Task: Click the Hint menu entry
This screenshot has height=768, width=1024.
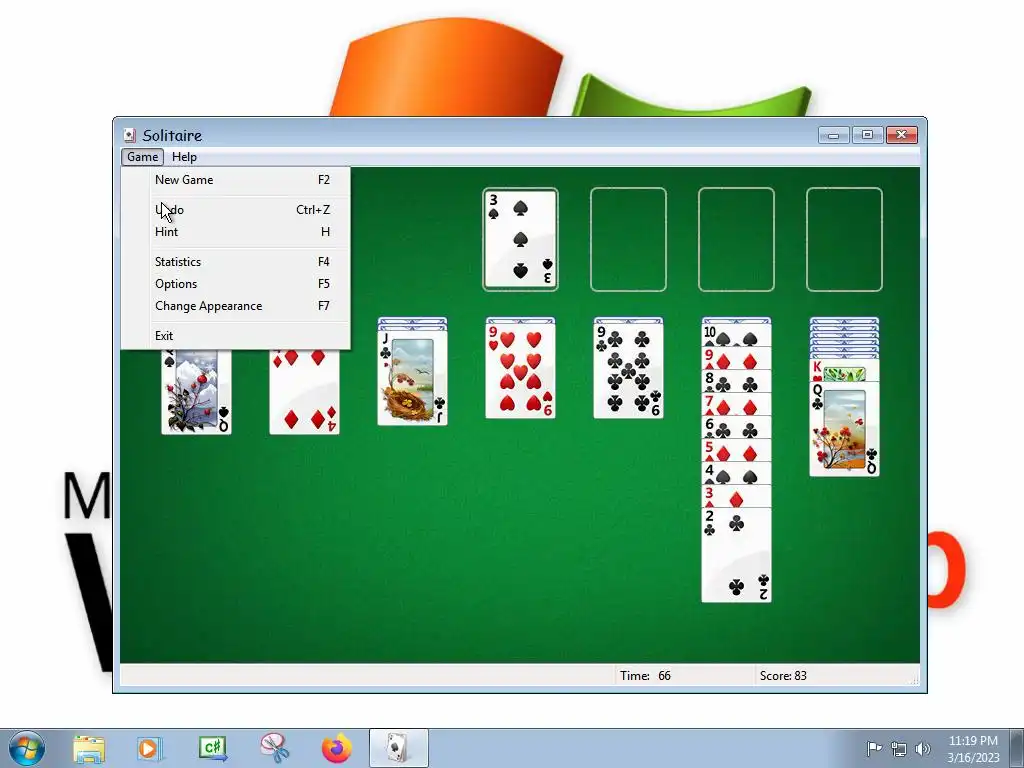Action: [x=242, y=232]
